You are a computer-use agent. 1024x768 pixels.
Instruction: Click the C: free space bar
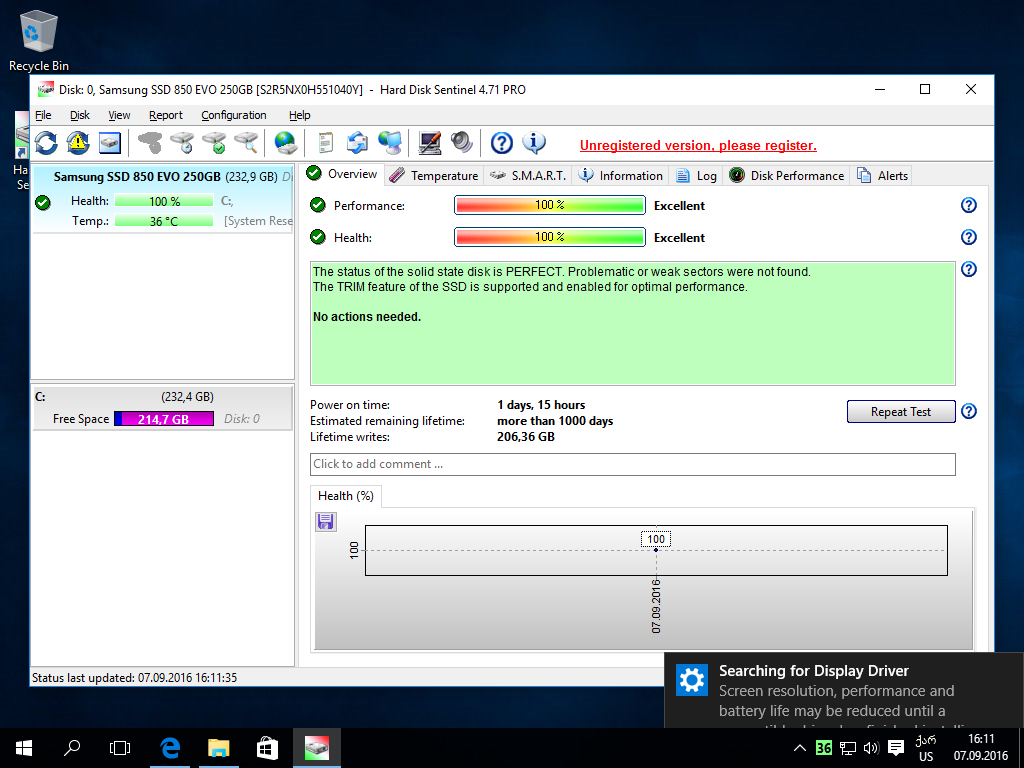163,419
